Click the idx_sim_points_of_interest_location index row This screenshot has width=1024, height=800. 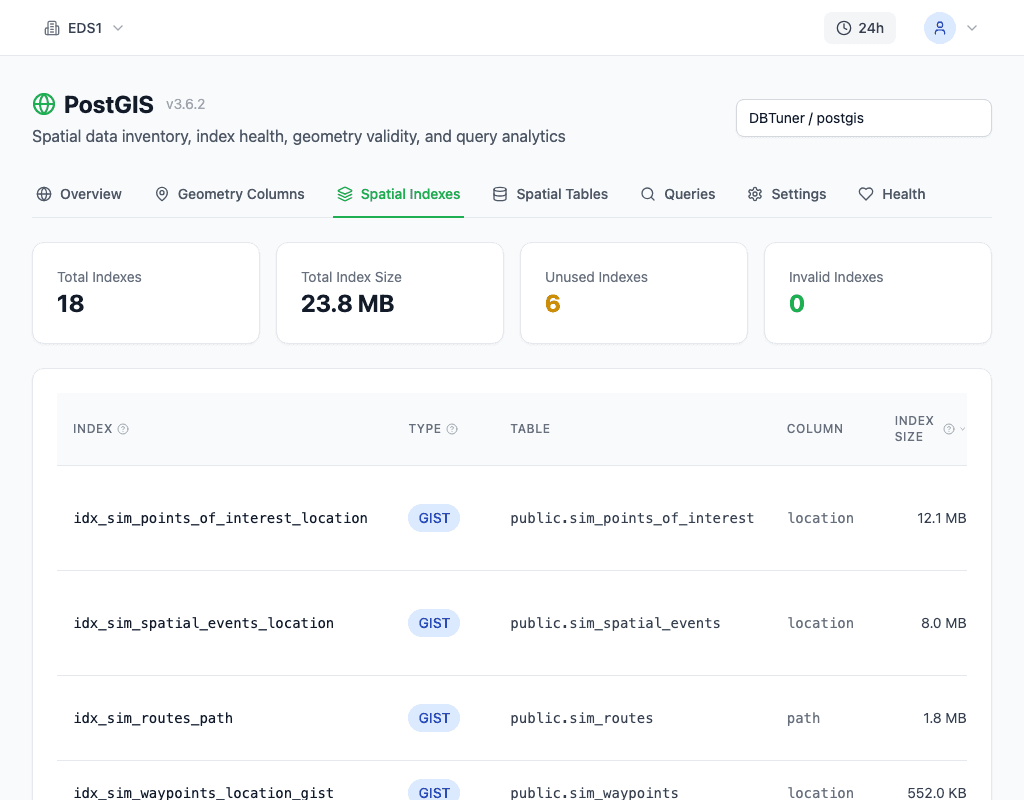tap(221, 518)
